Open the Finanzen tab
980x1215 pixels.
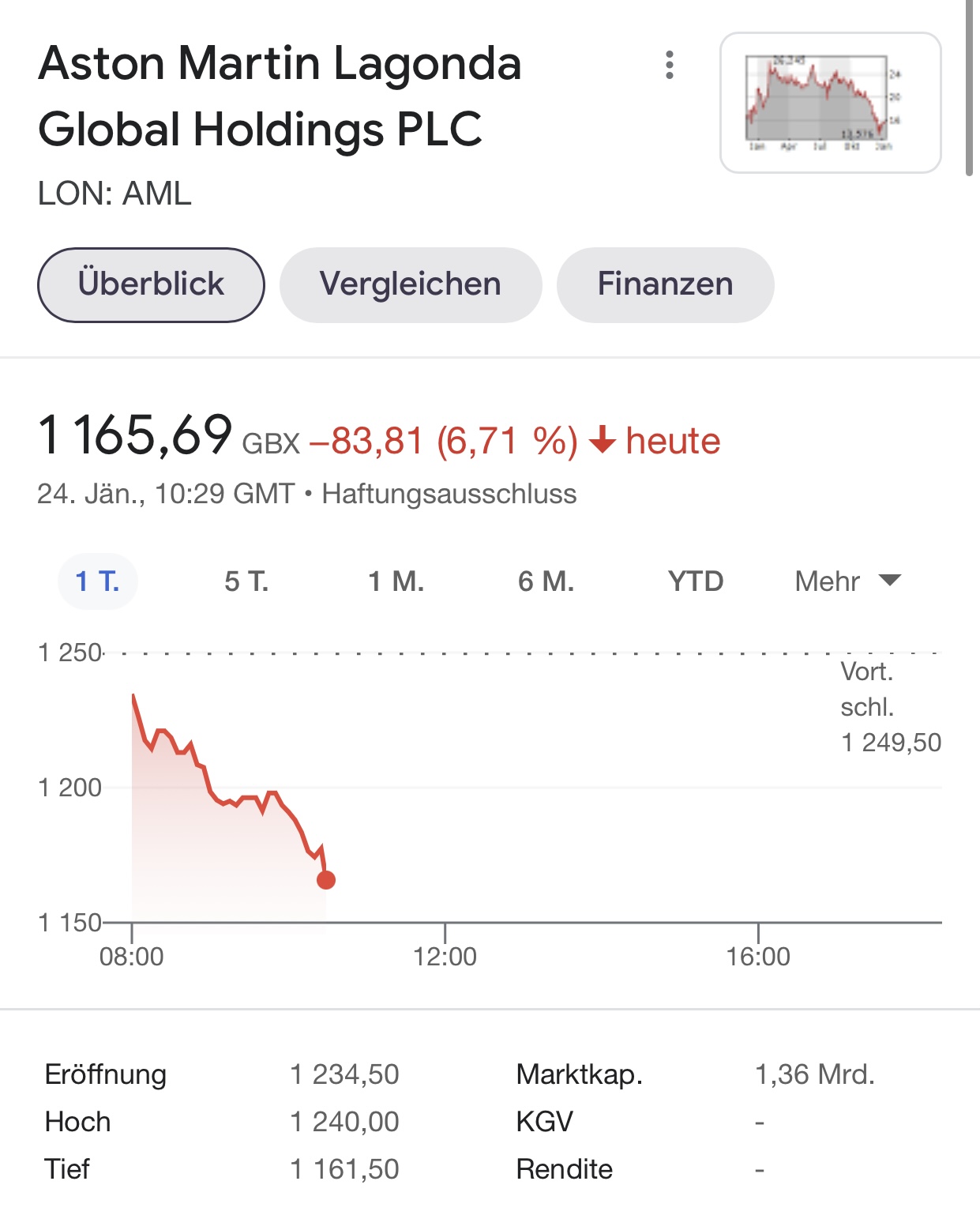665,284
